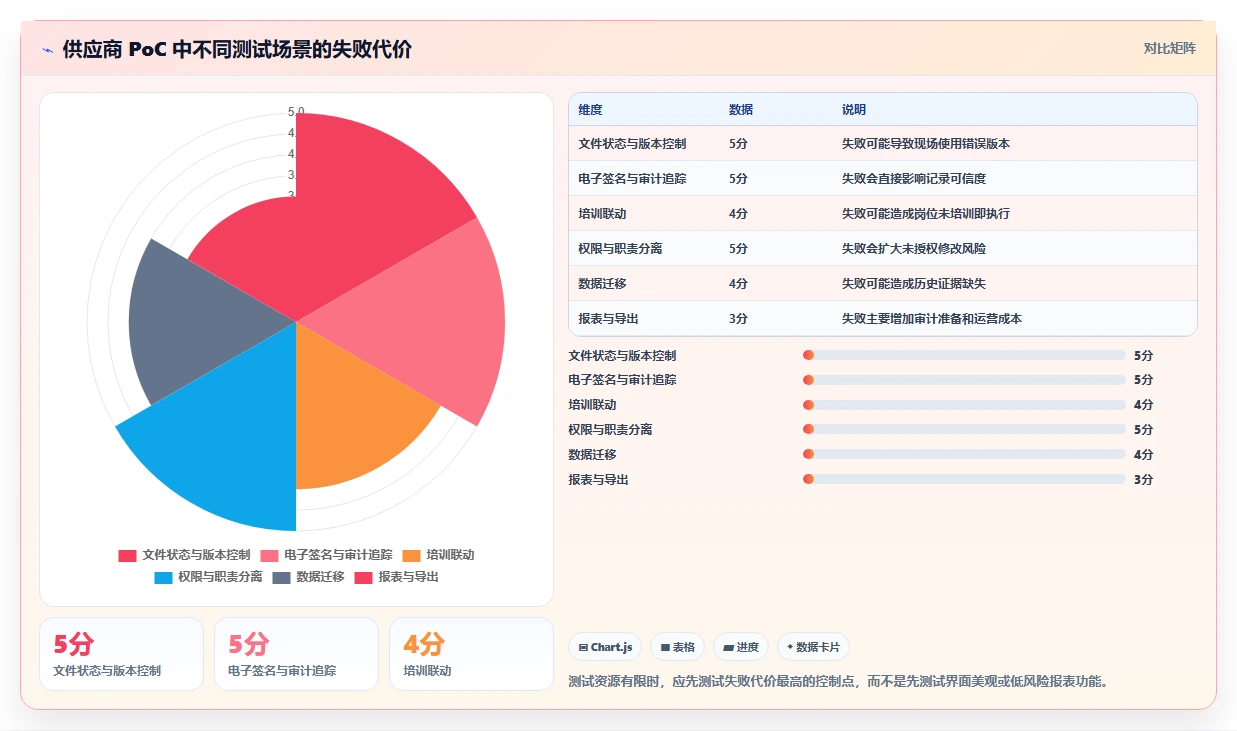Select table cell 失败可能导致现场使用错误版本
1237x731 pixels.
(x=926, y=144)
